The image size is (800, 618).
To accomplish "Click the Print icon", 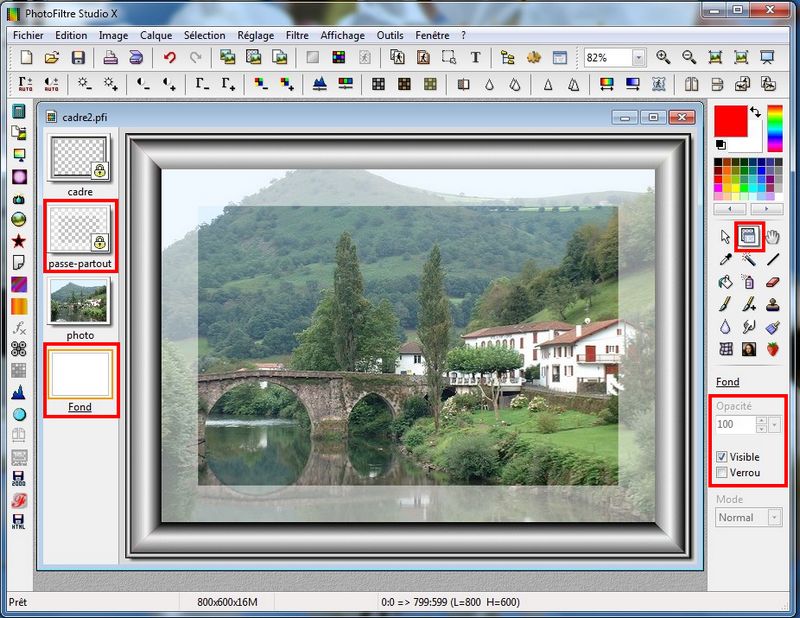I will coord(110,57).
